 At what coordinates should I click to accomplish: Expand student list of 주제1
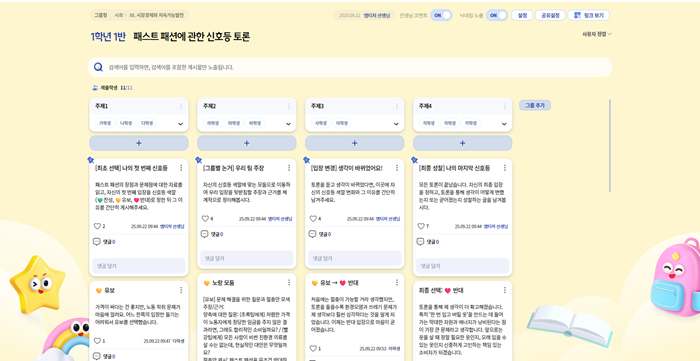click(180, 124)
